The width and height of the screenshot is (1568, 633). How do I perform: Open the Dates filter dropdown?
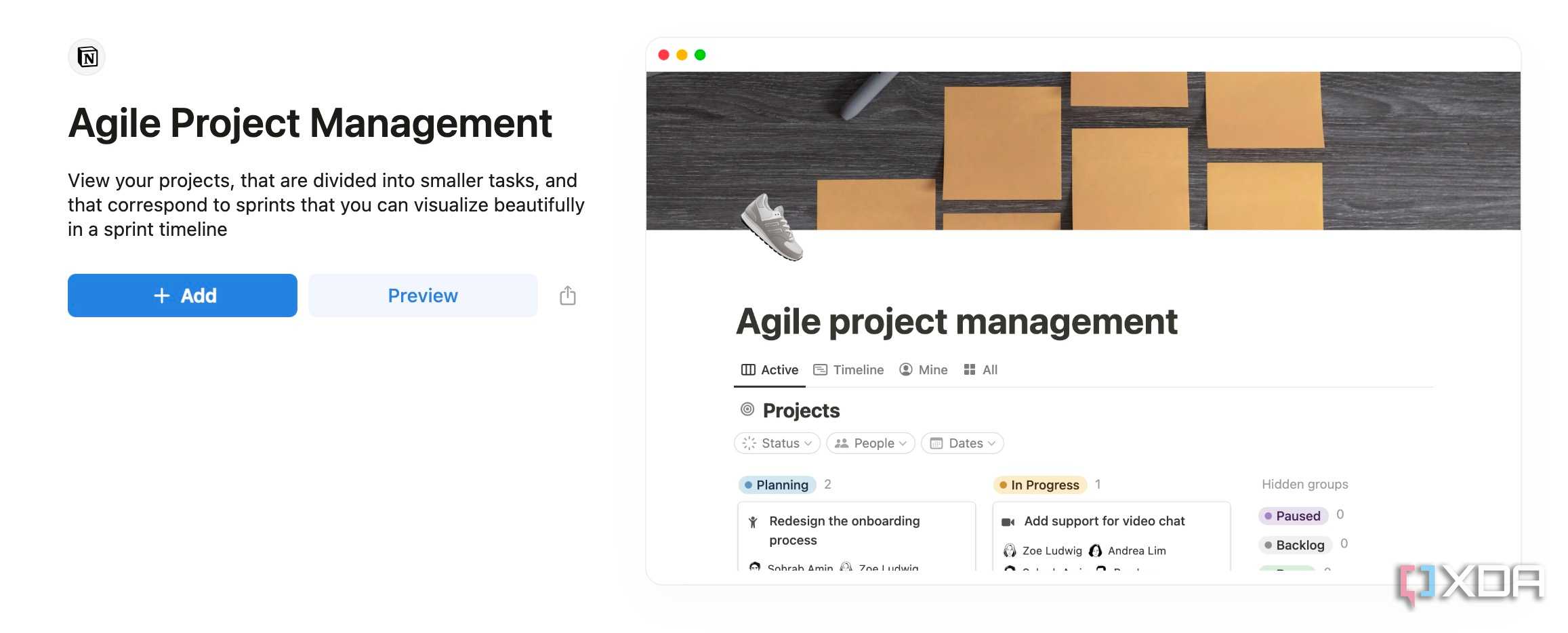962,443
